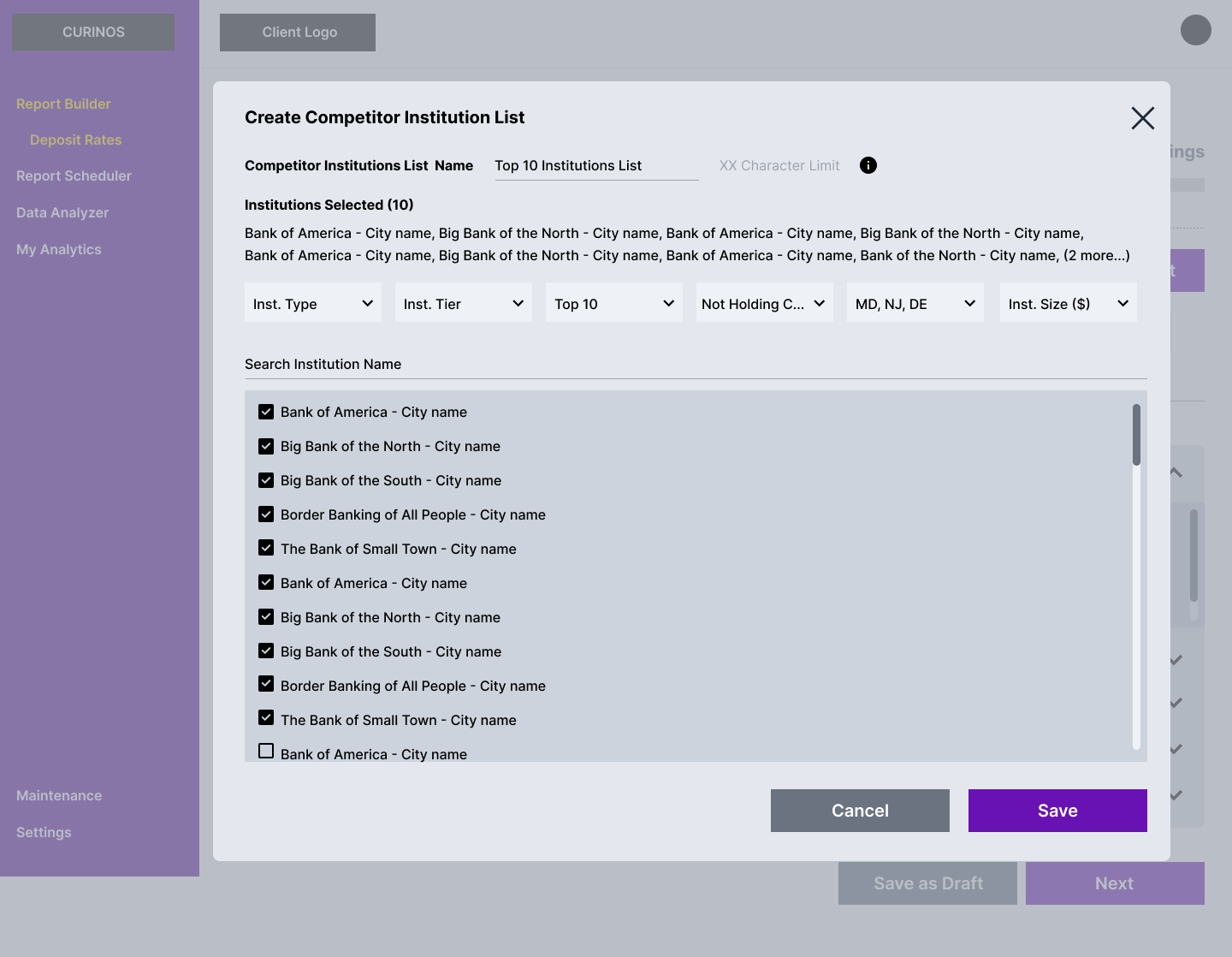Click the institution list scrollbar thumb
The height and width of the screenshot is (957, 1232).
(1136, 435)
